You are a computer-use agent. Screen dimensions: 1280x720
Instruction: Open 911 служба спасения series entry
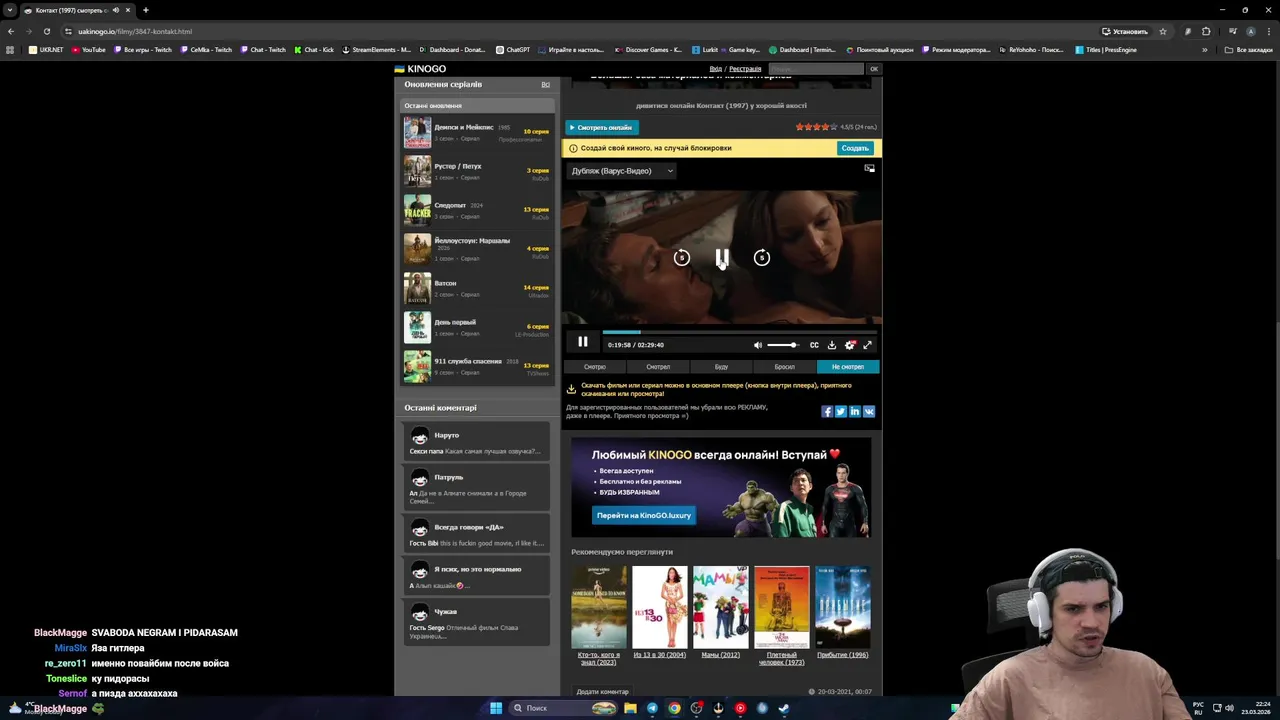pyautogui.click(x=477, y=366)
